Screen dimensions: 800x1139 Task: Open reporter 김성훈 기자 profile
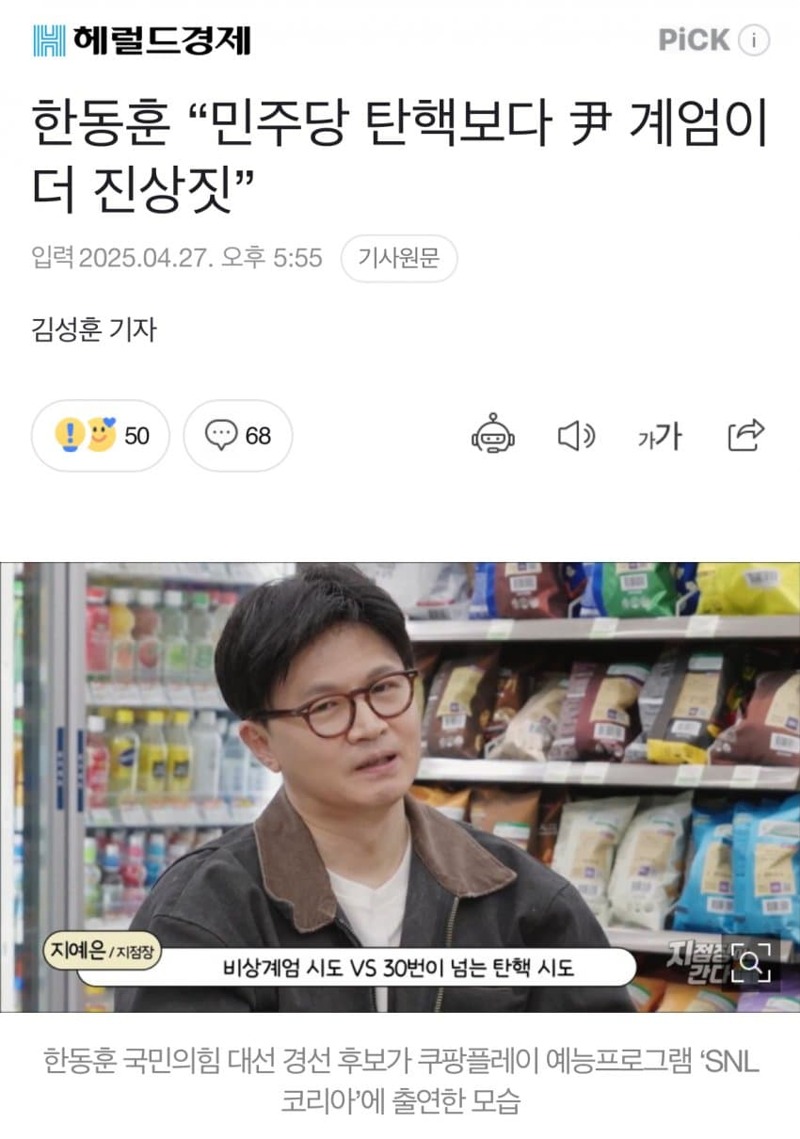pos(94,329)
